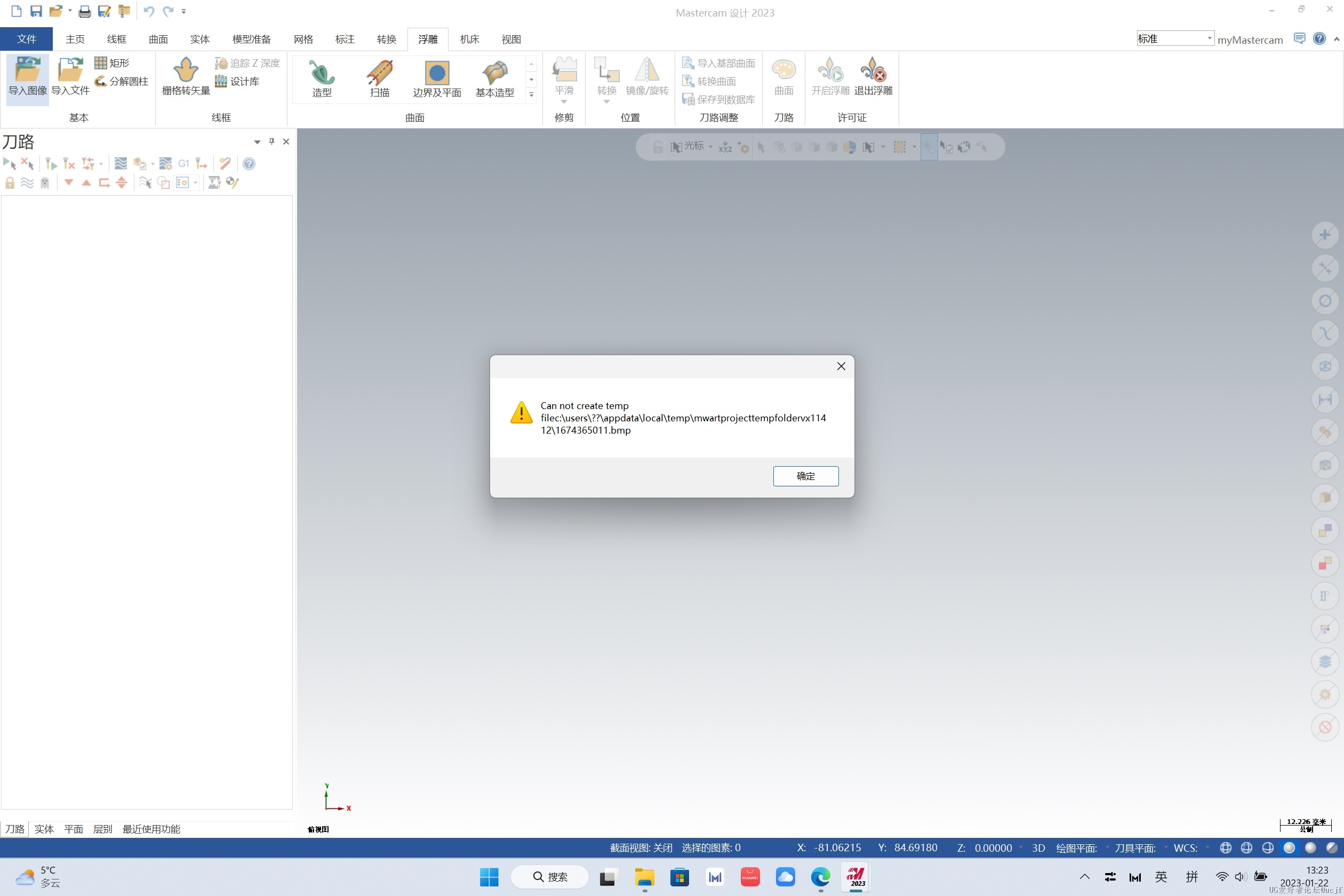Toggle the last shaded sphere in status bar
Screen dimensions: 1344x896
point(1331,847)
